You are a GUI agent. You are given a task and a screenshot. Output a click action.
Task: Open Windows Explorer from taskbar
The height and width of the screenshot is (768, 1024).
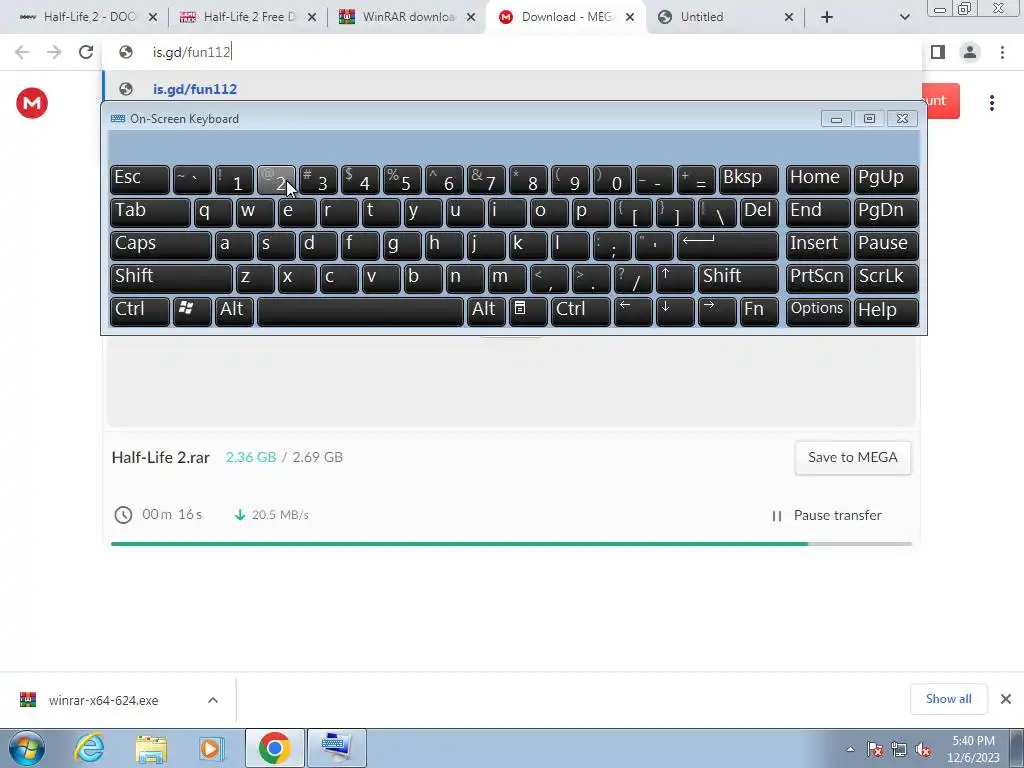pyautogui.click(x=151, y=748)
